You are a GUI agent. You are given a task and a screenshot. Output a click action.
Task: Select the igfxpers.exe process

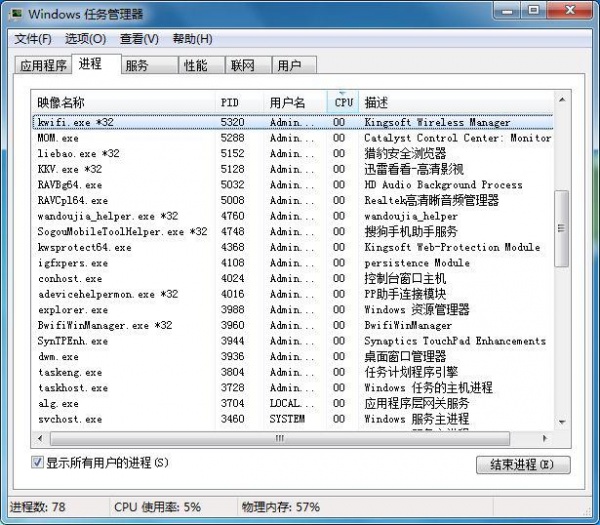(293, 263)
